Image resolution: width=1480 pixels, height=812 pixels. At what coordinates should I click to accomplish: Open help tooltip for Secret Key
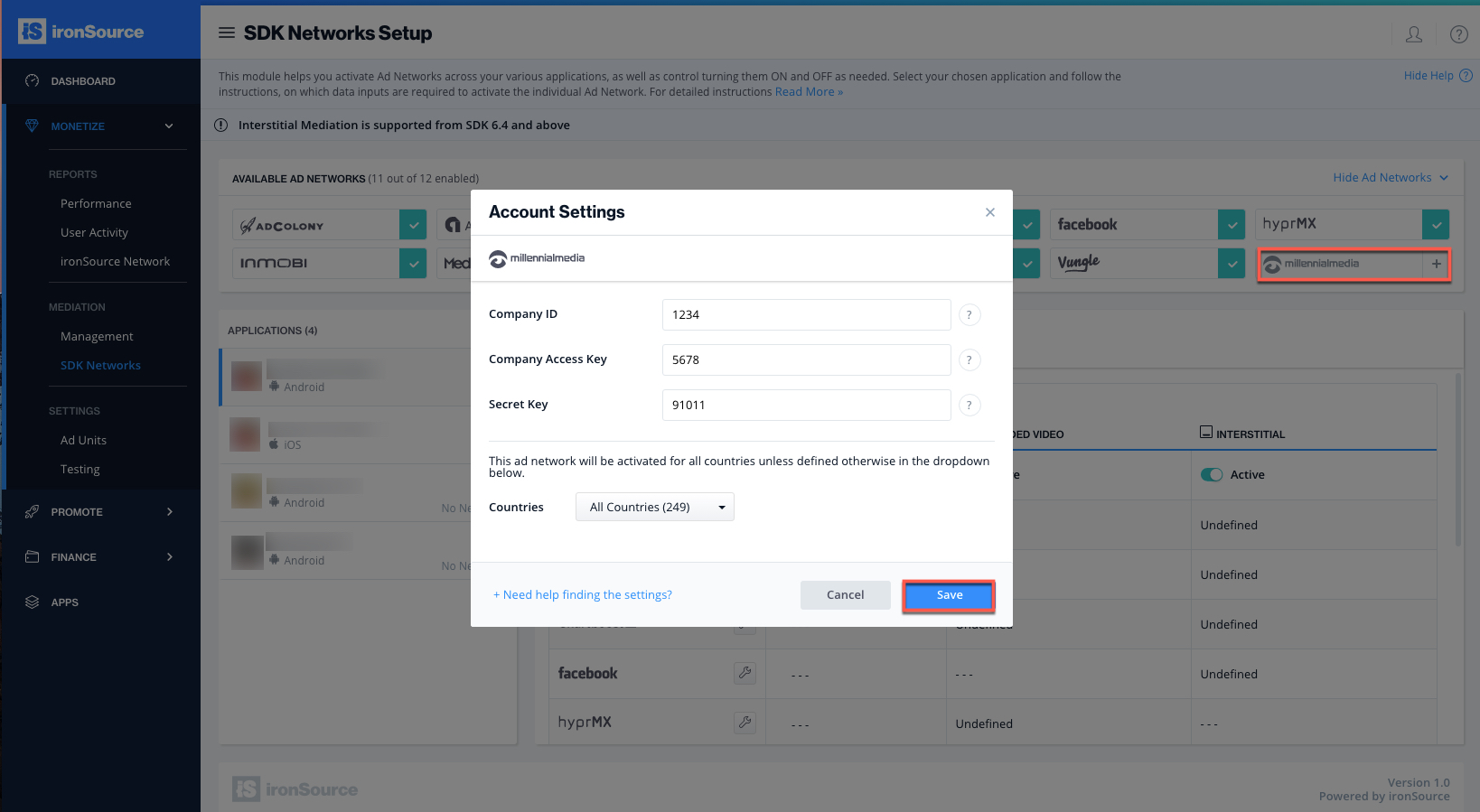[x=969, y=405]
